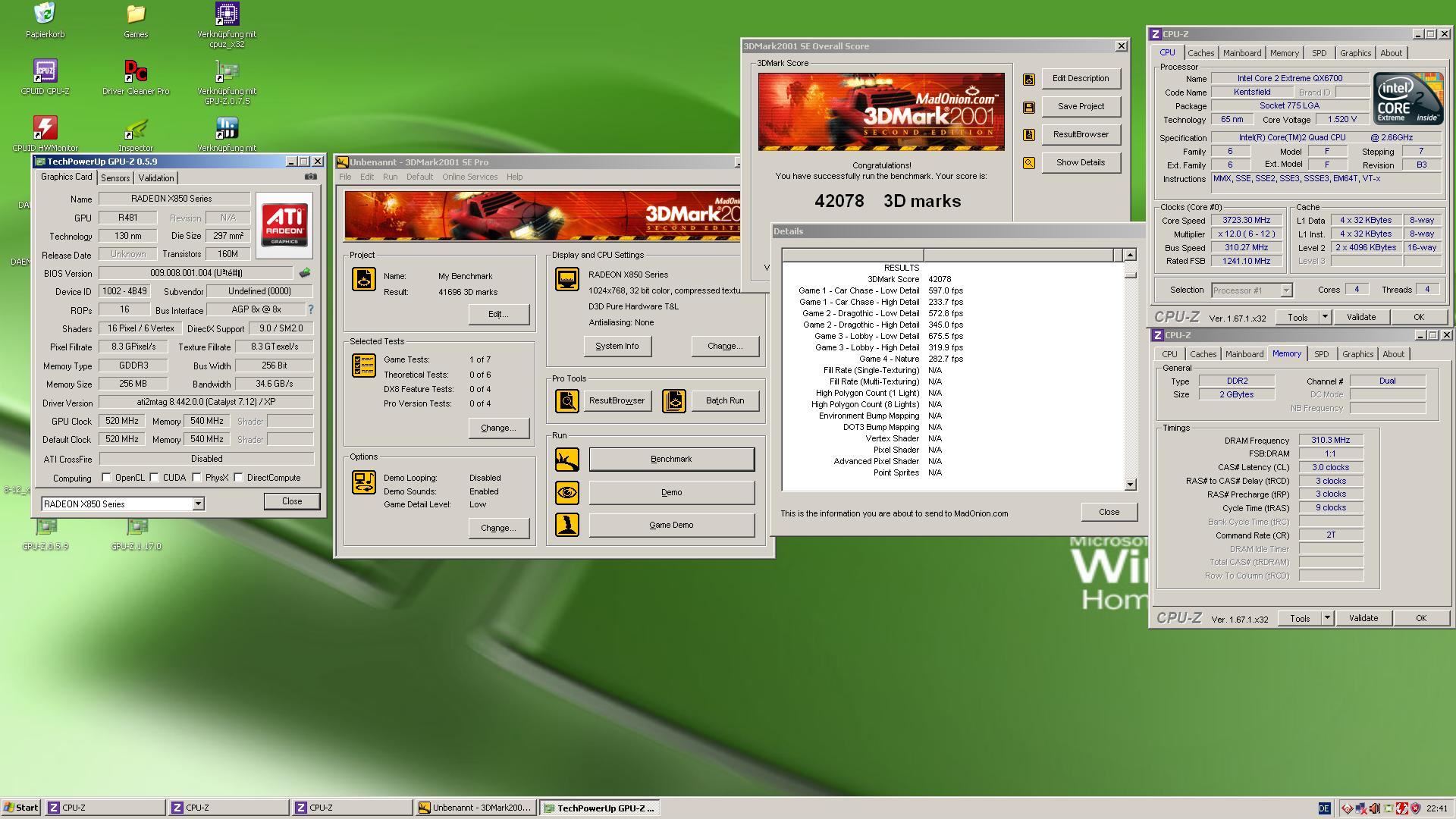Click System Info button
This screenshot has height=819, width=1456.
point(617,346)
